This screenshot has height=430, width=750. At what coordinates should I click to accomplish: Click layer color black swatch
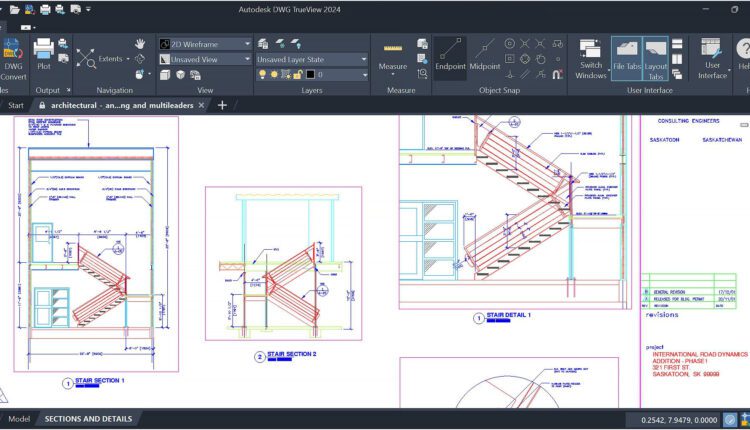click(x=310, y=75)
